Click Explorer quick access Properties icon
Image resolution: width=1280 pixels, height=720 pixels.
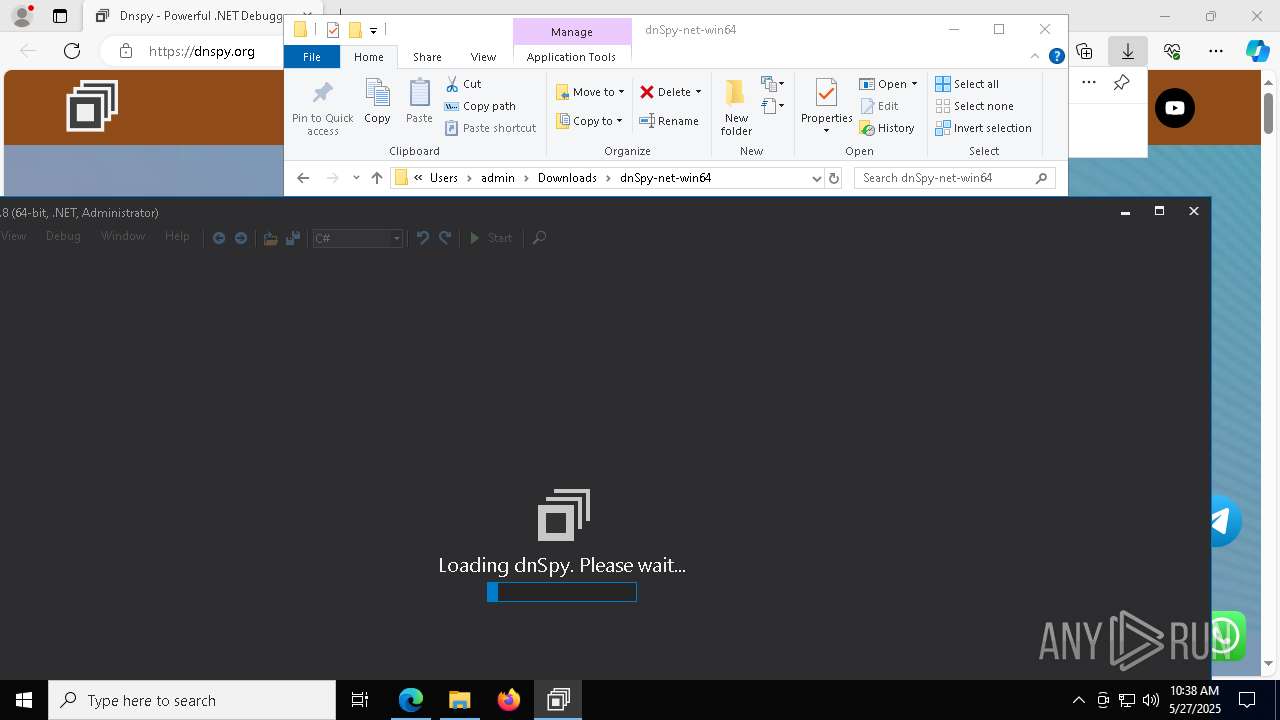[333, 30]
